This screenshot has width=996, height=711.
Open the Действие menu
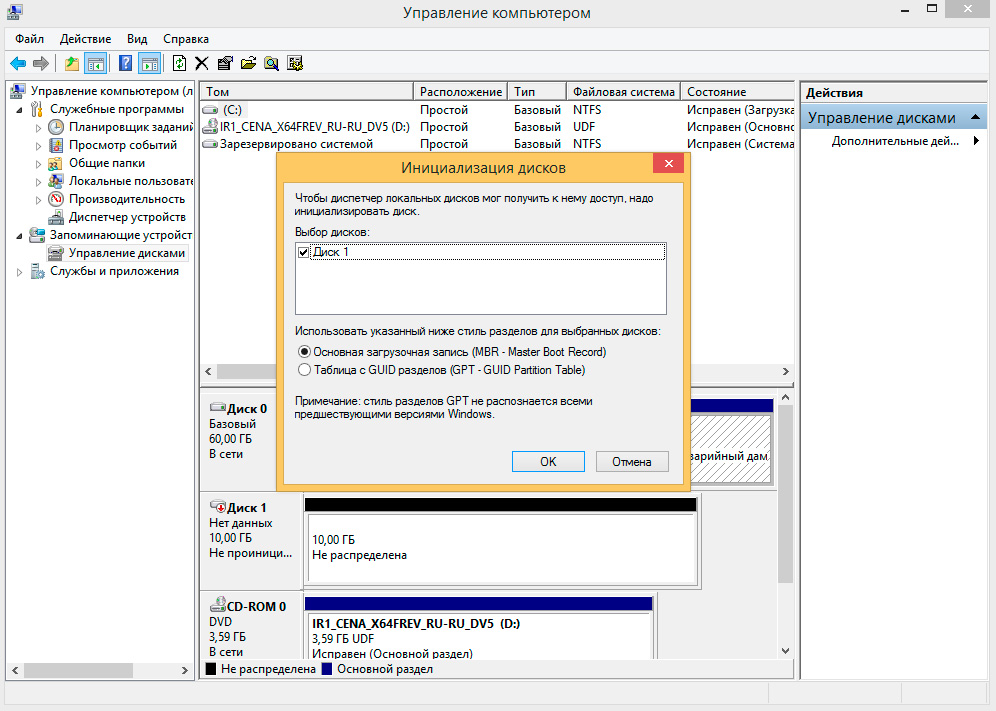tap(85, 39)
